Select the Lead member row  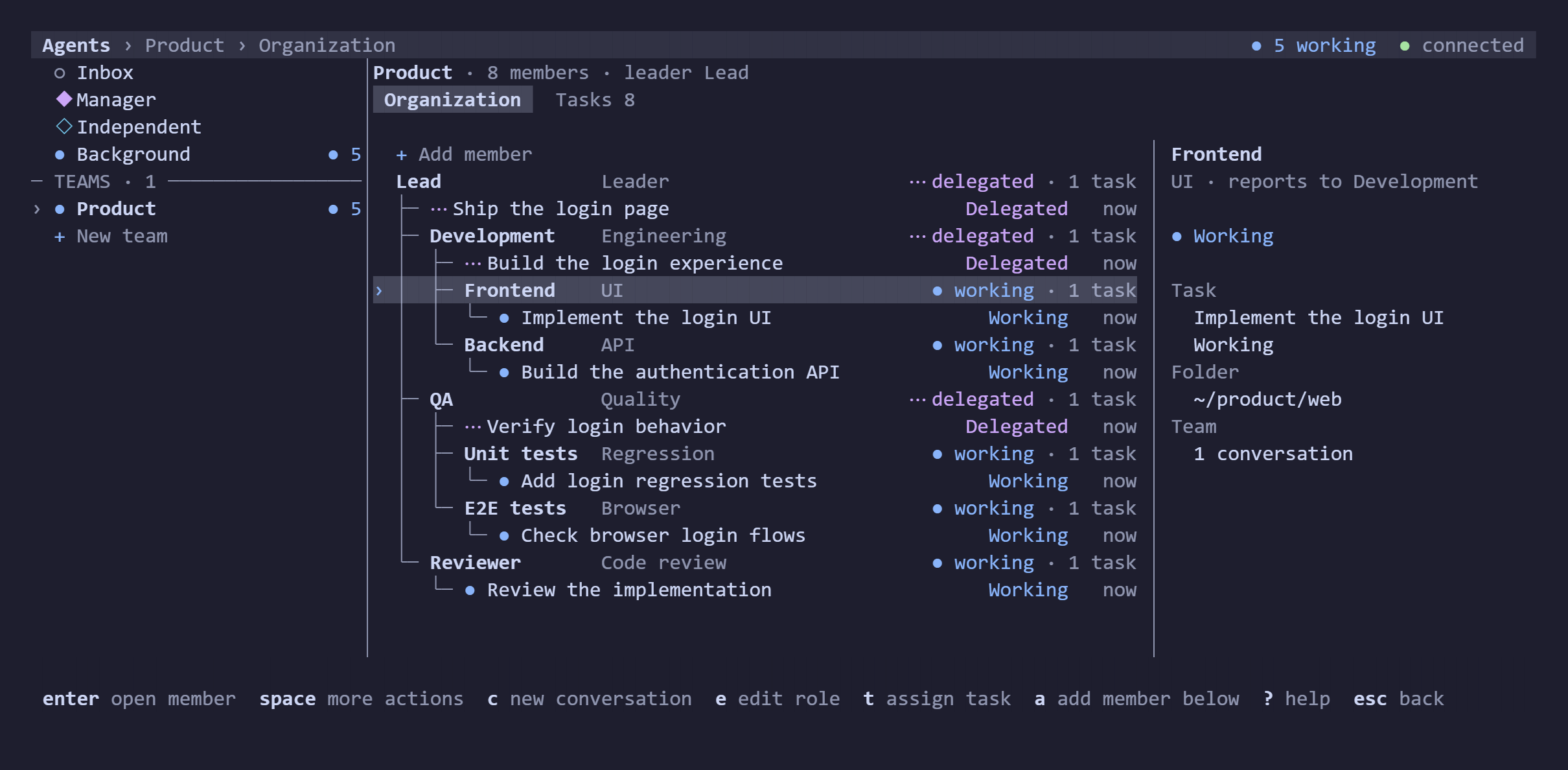pyautogui.click(x=755, y=181)
